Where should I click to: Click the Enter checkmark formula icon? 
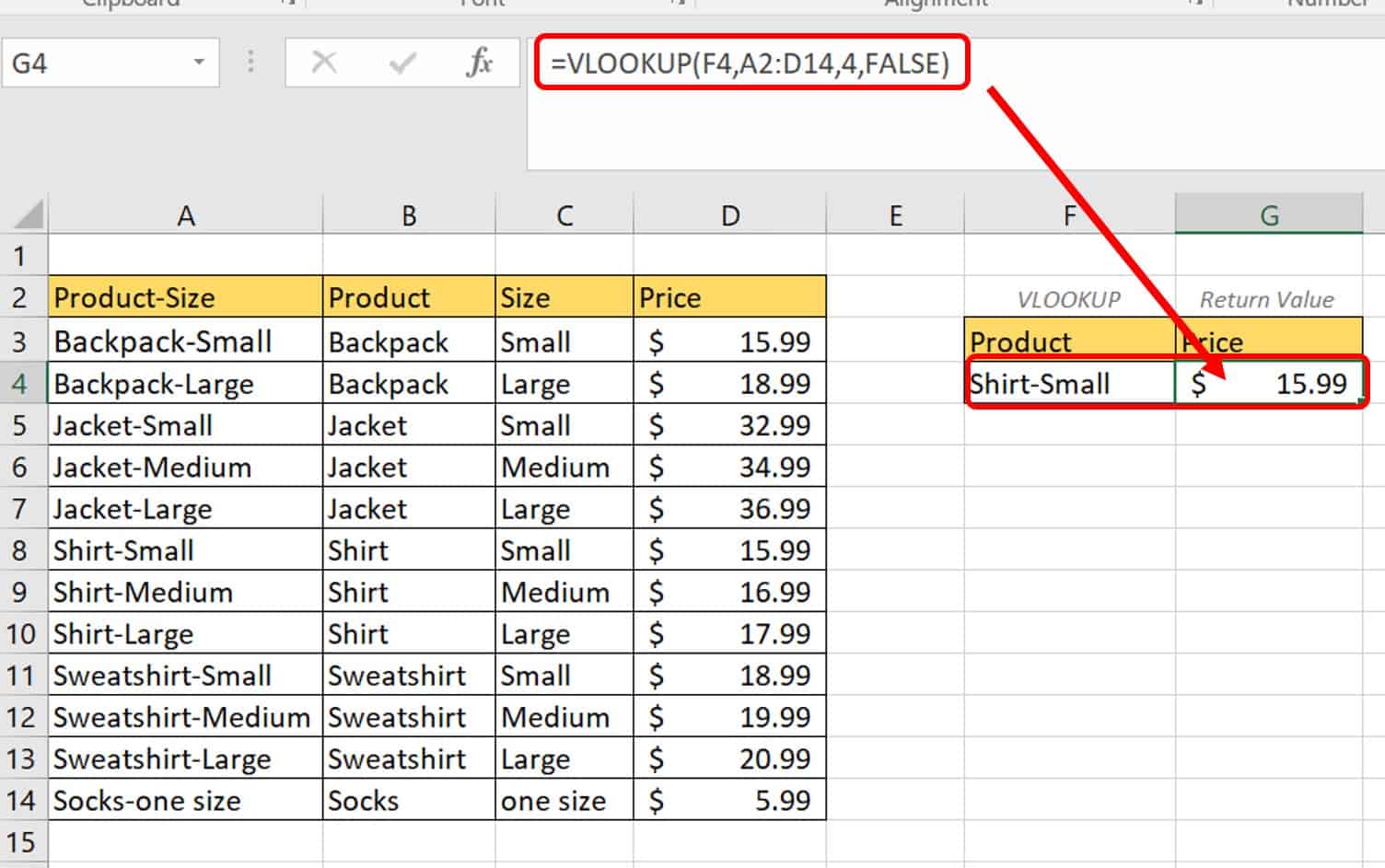click(x=402, y=63)
